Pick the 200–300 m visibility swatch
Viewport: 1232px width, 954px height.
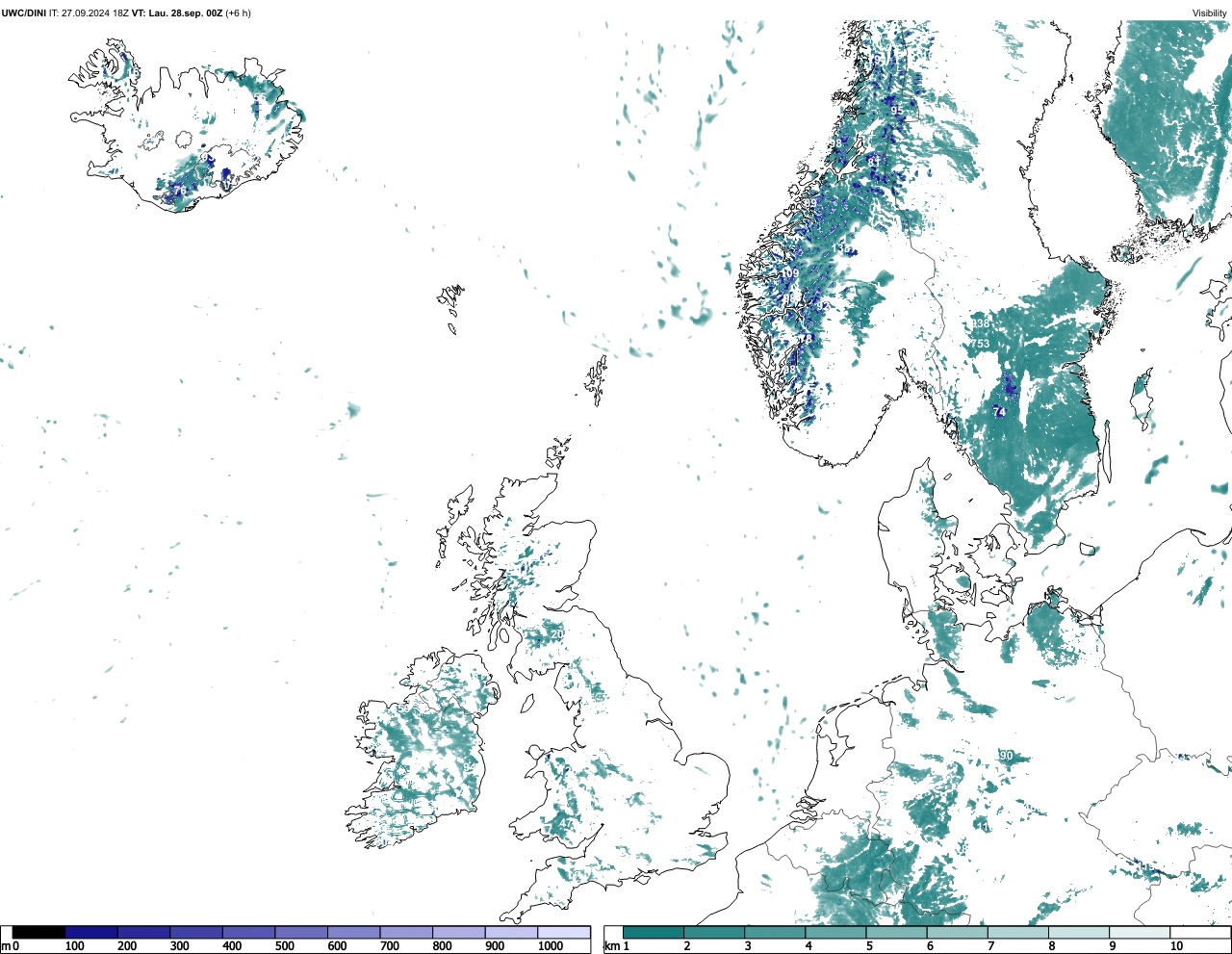(144, 932)
